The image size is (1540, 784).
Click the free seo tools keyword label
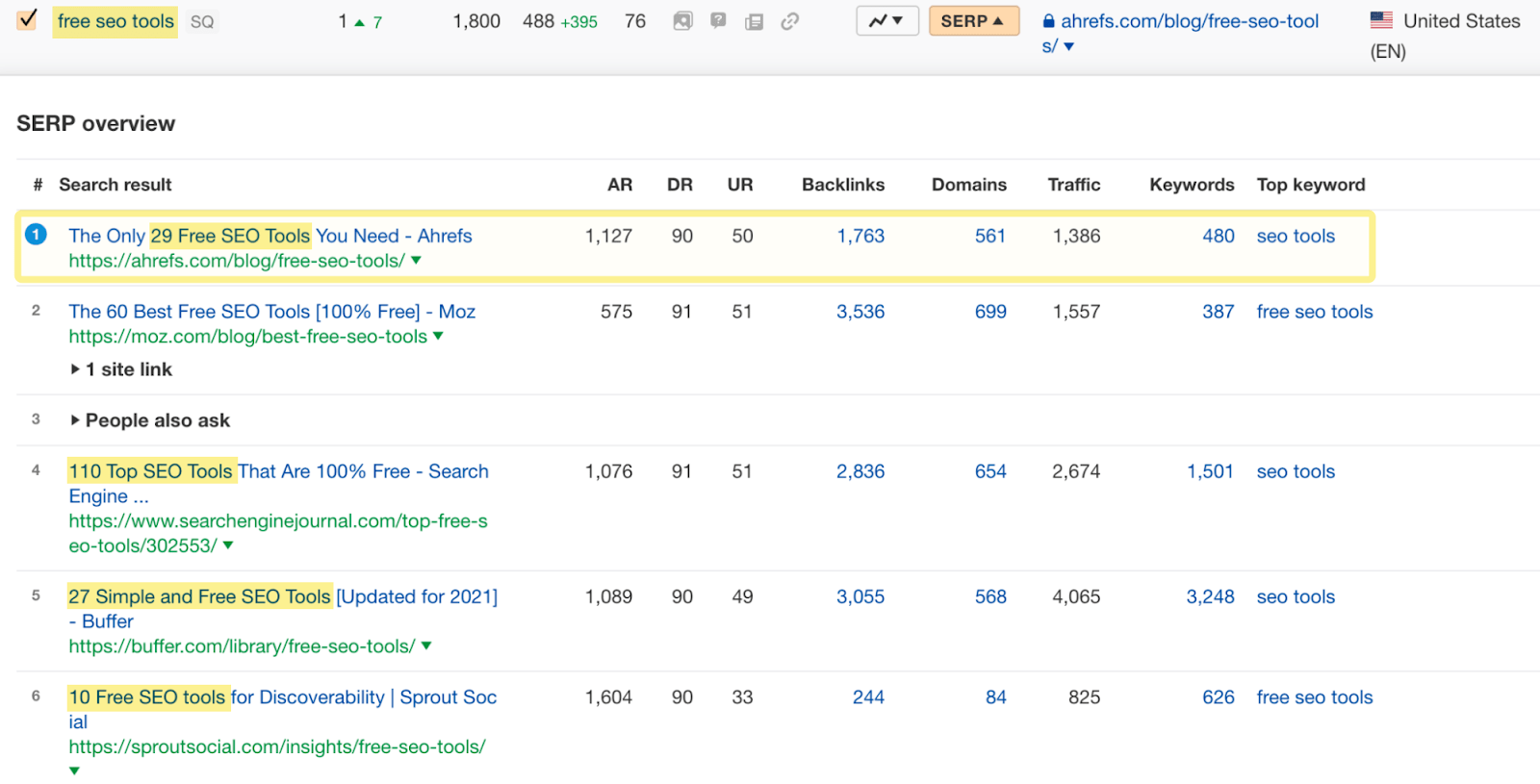pos(115,21)
